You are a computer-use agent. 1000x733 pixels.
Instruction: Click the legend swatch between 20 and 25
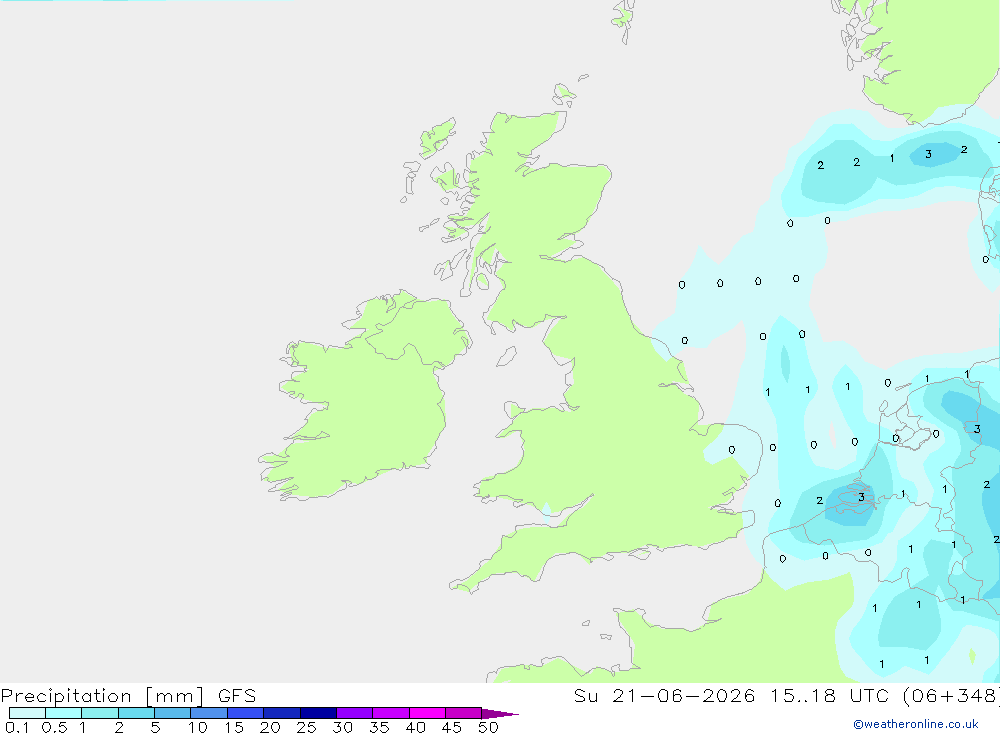(x=281, y=713)
